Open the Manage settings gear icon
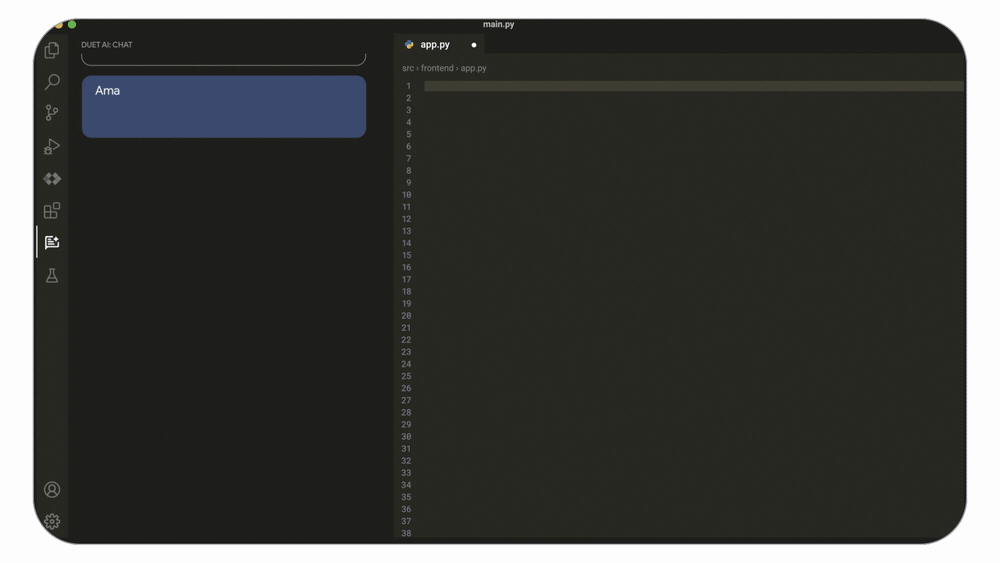 click(x=52, y=522)
